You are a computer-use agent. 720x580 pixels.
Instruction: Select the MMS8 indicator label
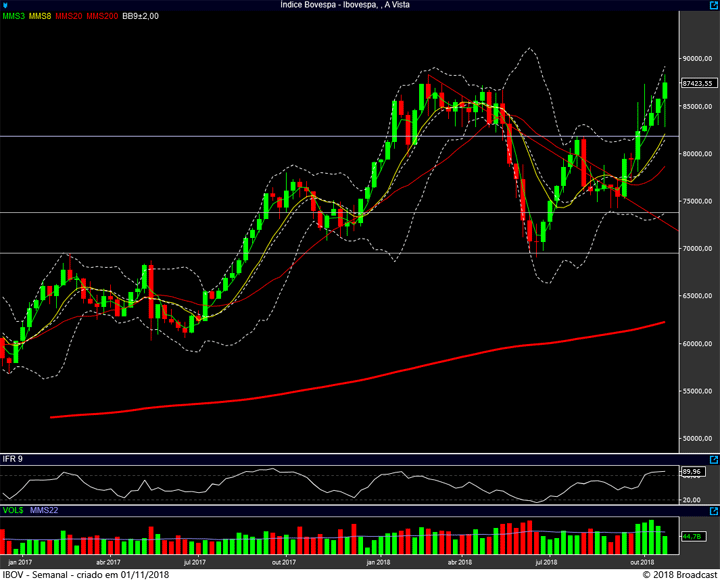(x=41, y=17)
